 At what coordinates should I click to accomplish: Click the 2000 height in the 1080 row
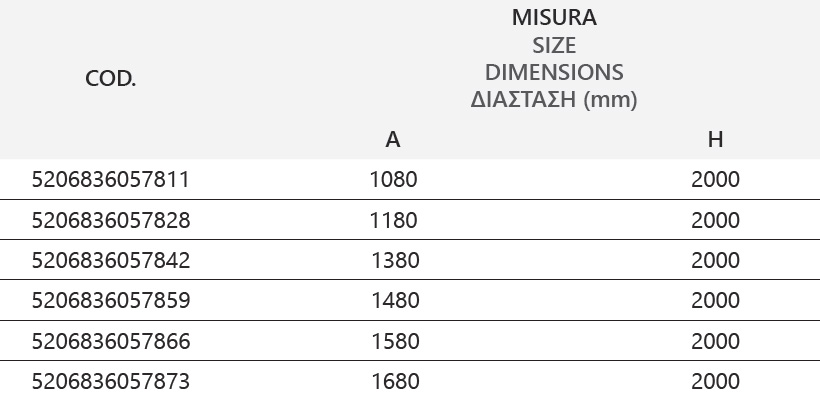(715, 179)
